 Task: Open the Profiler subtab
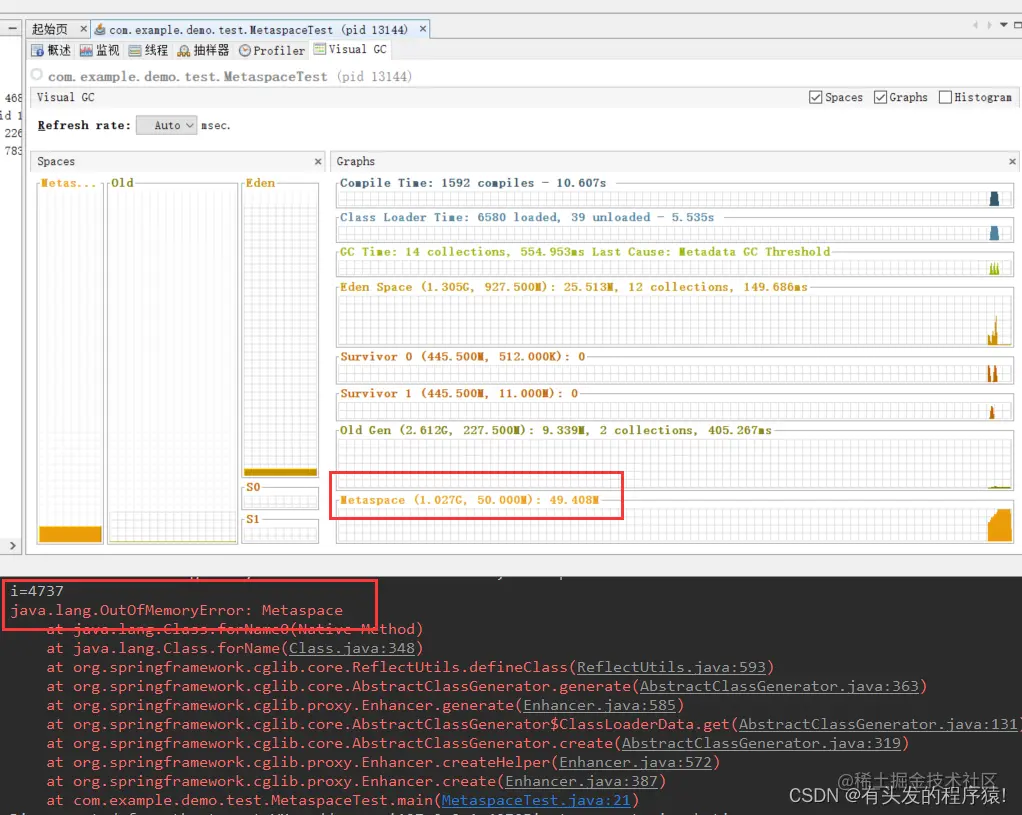[x=272, y=50]
